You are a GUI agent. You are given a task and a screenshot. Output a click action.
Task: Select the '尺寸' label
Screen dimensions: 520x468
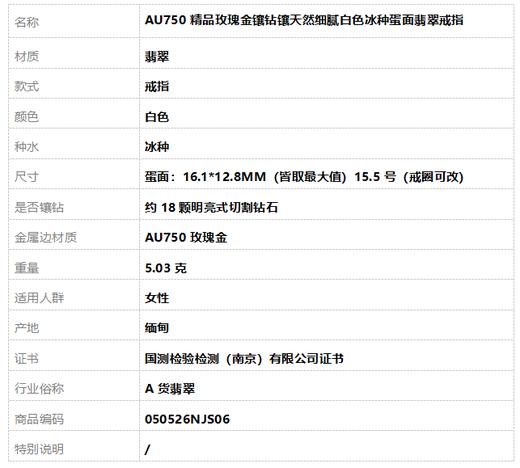point(27,177)
